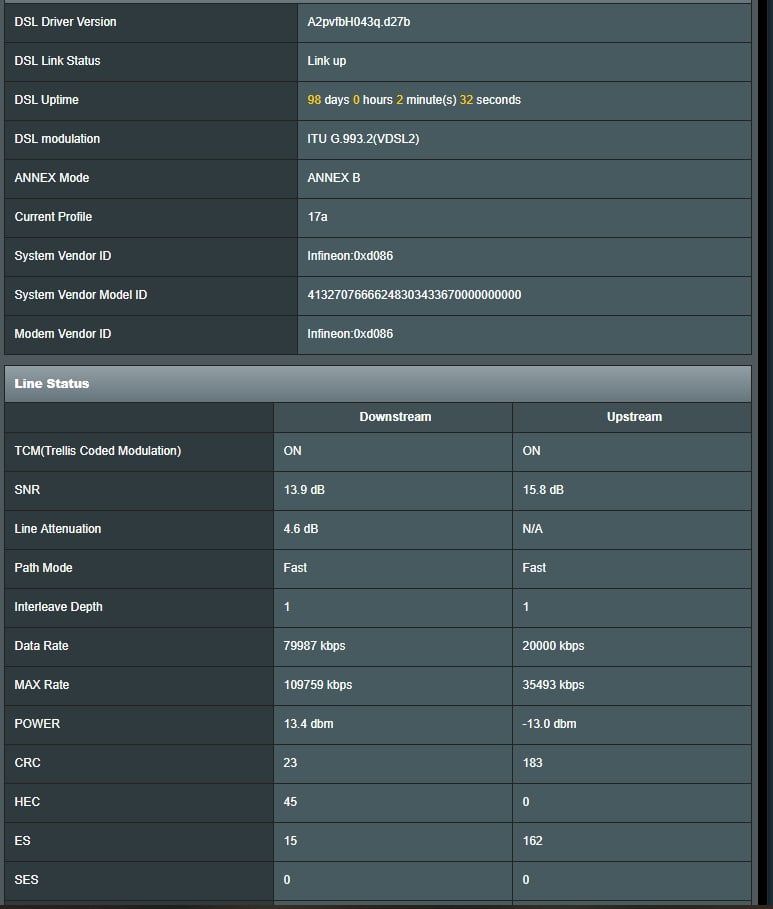Click the Line Attenuation 4.6 dB value
The width and height of the screenshot is (773, 909).
(x=300, y=529)
